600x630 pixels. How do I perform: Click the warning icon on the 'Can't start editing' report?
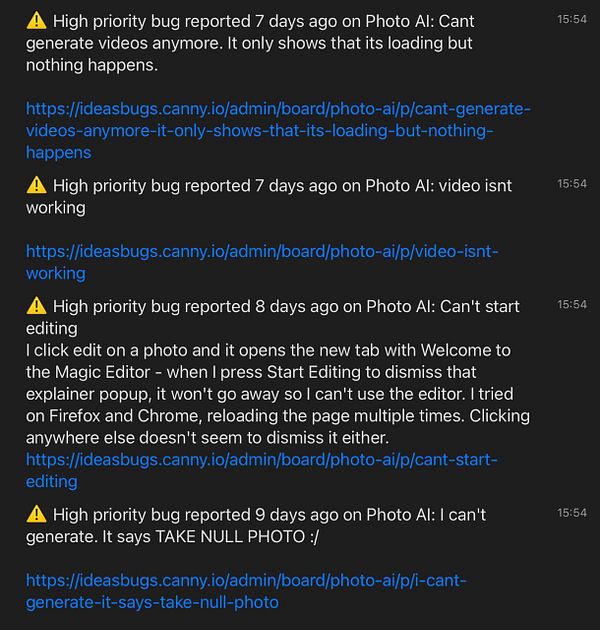[x=36, y=306]
